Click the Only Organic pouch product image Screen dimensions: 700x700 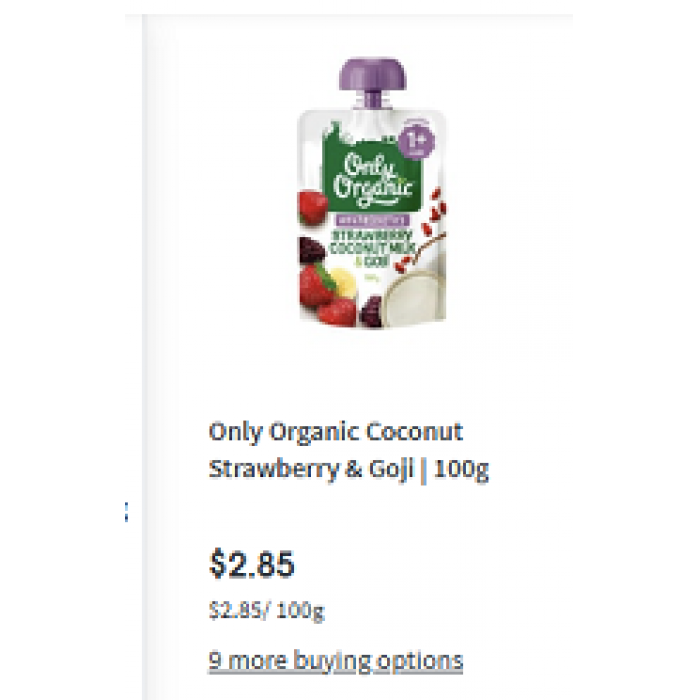point(372,200)
